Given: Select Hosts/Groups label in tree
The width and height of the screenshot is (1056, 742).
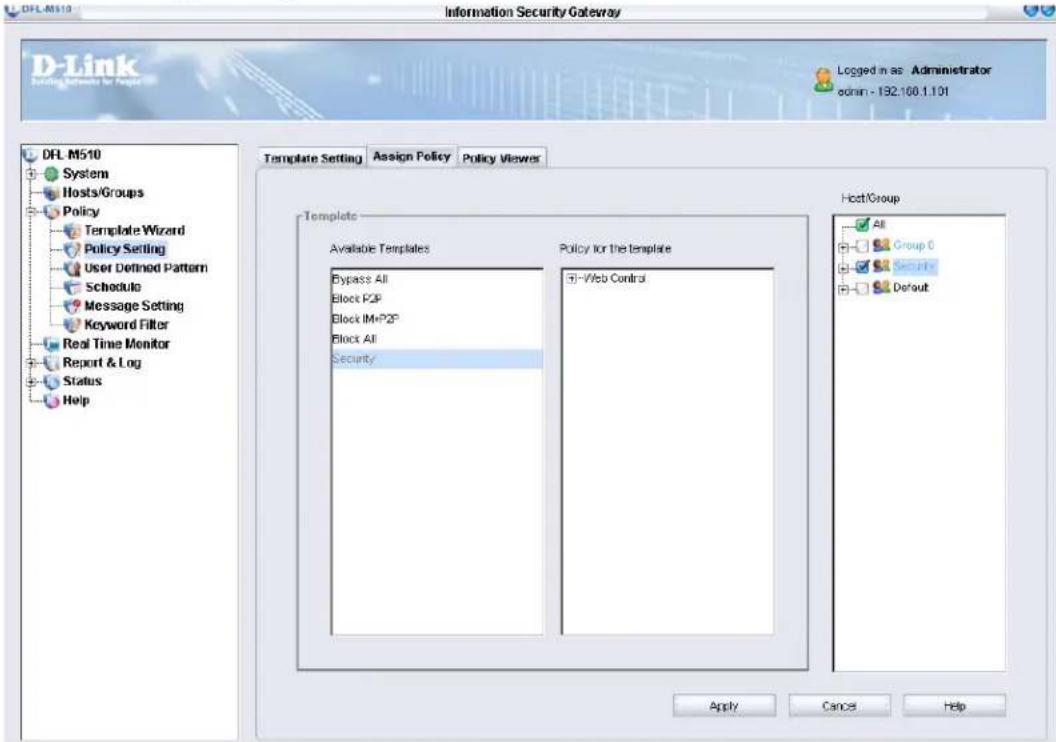Looking at the screenshot, I should pyautogui.click(x=103, y=193).
